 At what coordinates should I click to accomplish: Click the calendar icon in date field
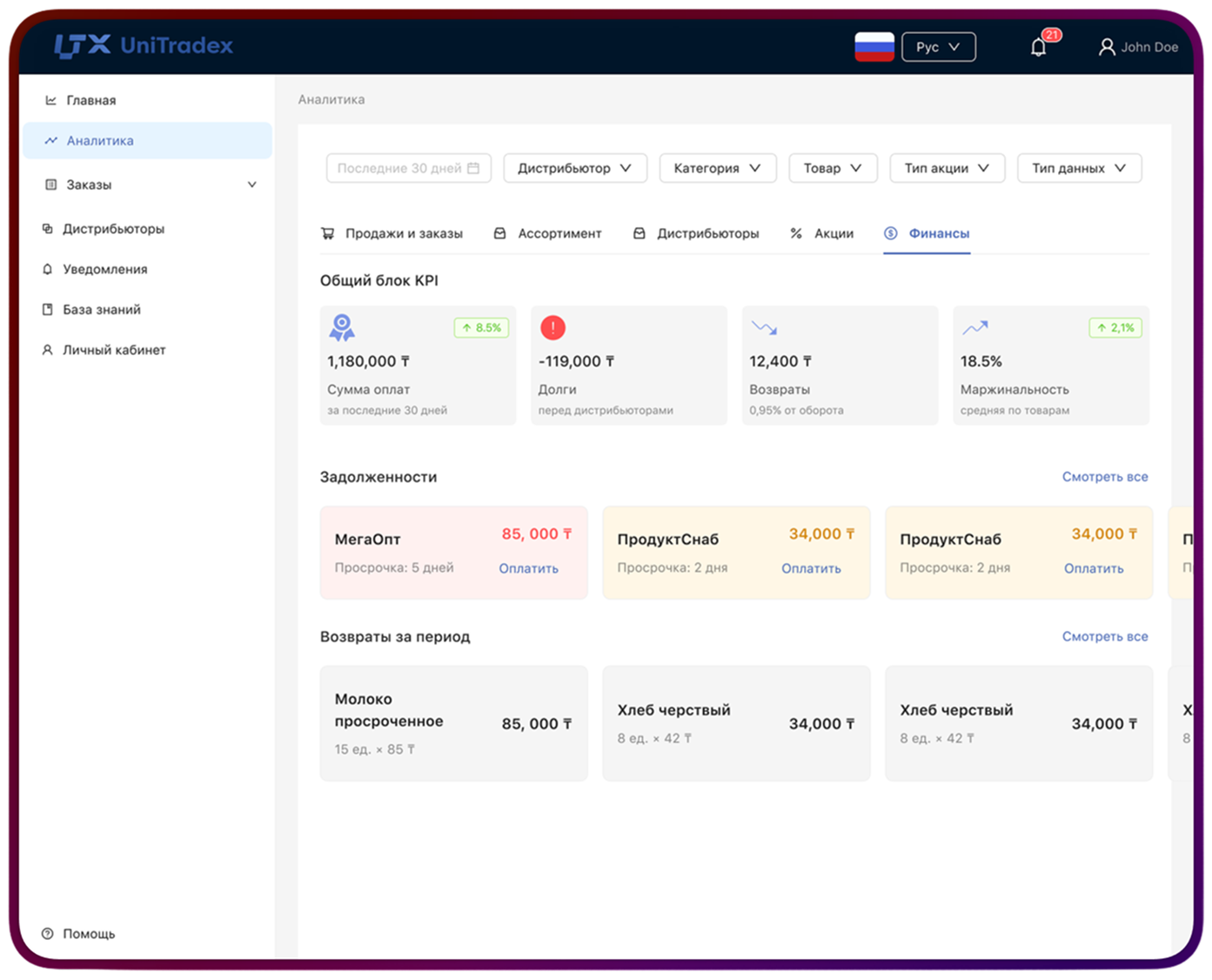[x=473, y=168]
